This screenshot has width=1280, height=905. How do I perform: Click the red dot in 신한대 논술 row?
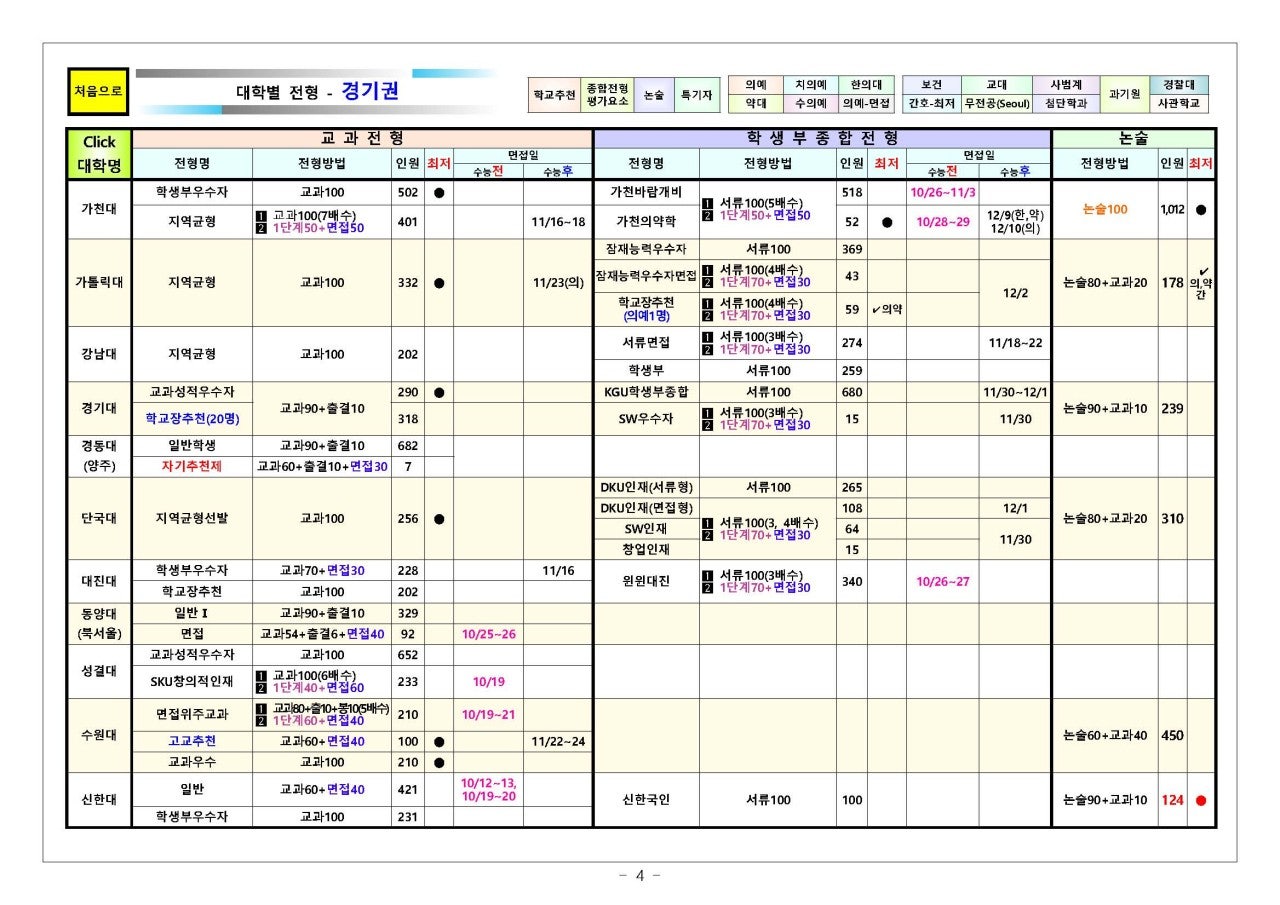[x=1201, y=800]
